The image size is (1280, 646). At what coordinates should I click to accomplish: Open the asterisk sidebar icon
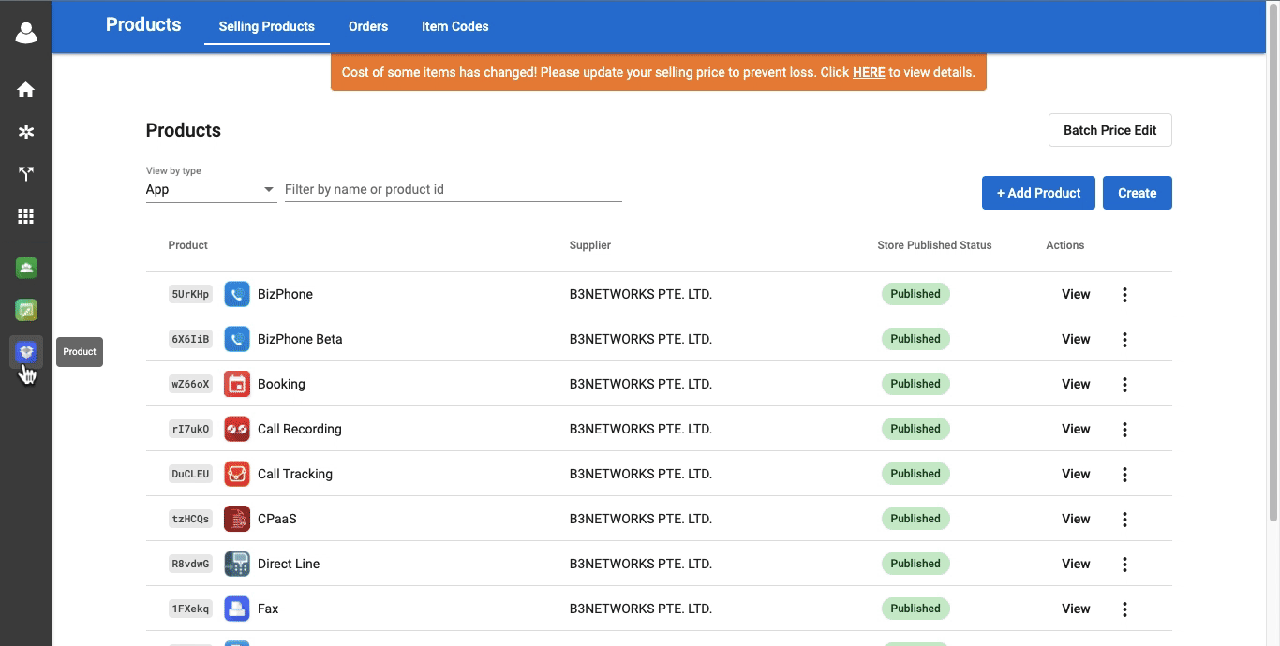click(26, 132)
